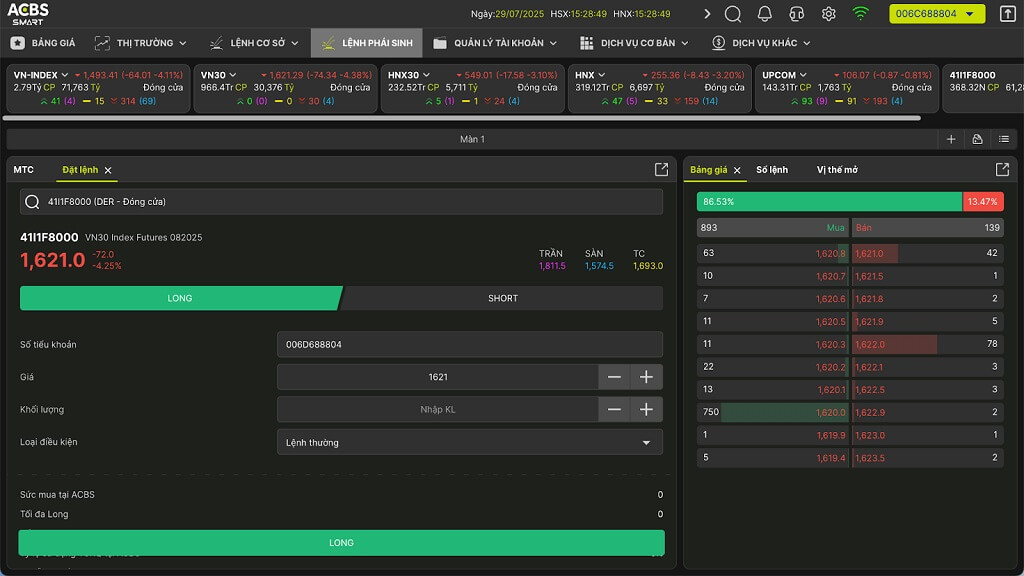The width and height of the screenshot is (1024, 576).
Task: Click the save layout icon beside plus
Action: pyautogui.click(x=977, y=139)
